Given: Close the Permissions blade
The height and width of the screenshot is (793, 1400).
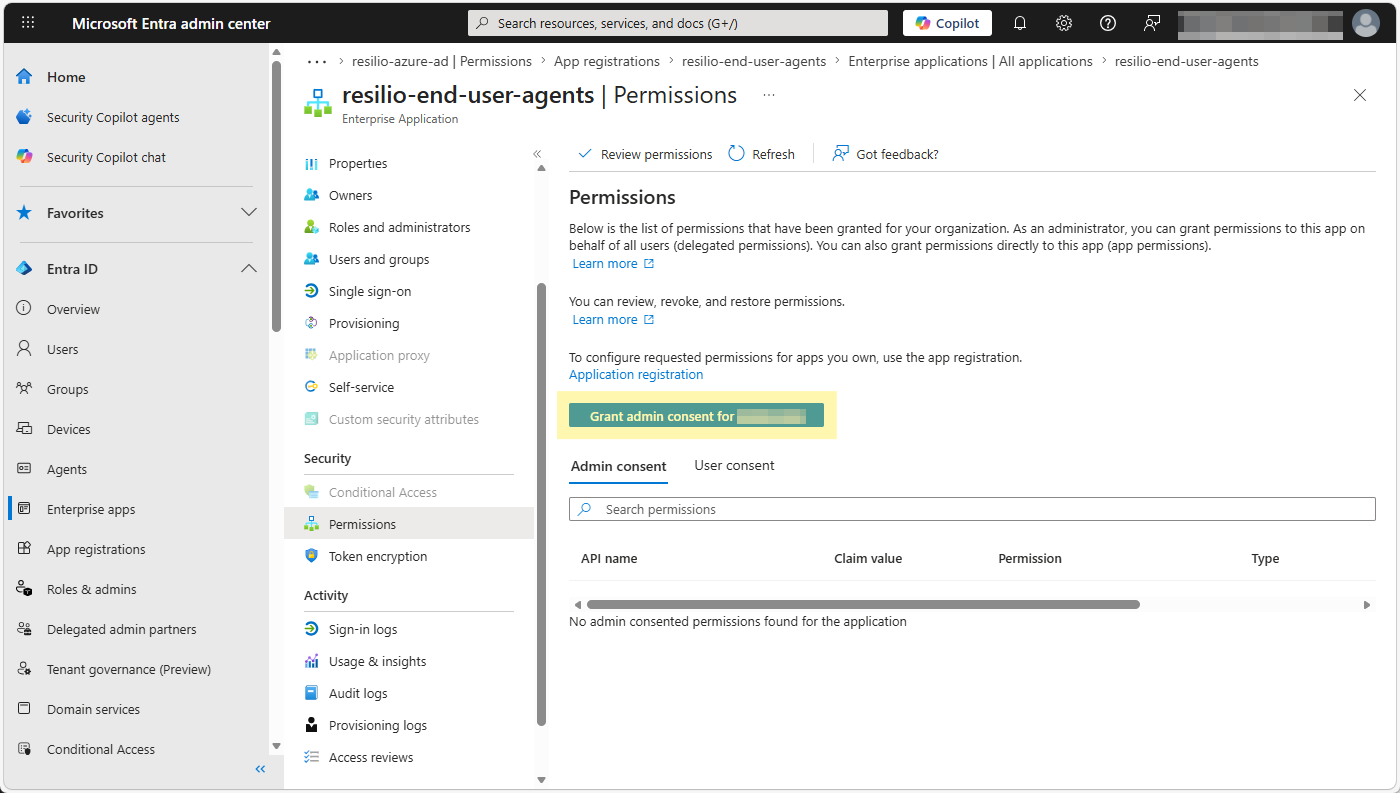Looking at the screenshot, I should pos(1360,95).
